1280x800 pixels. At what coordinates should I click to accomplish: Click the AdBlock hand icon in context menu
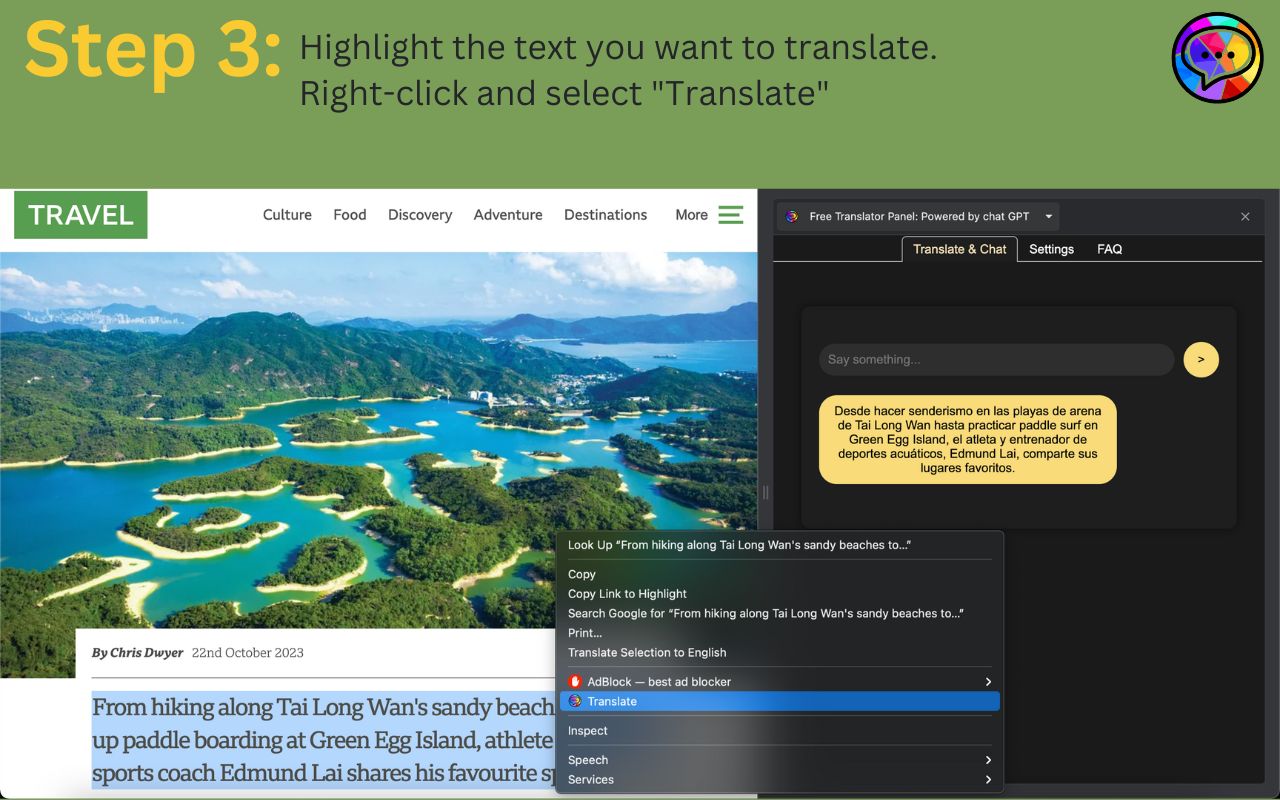[575, 681]
